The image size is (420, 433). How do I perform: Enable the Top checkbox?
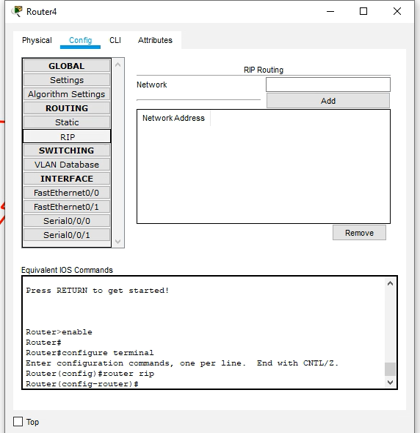pos(18,421)
